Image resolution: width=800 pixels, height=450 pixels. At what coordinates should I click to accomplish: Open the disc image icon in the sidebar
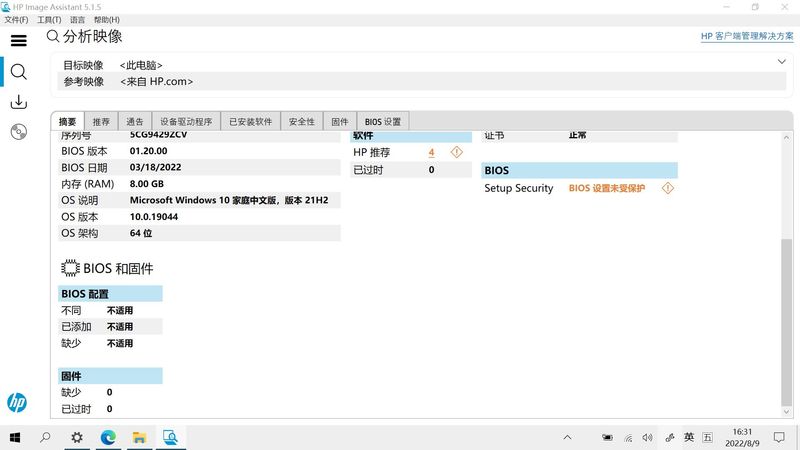point(18,132)
